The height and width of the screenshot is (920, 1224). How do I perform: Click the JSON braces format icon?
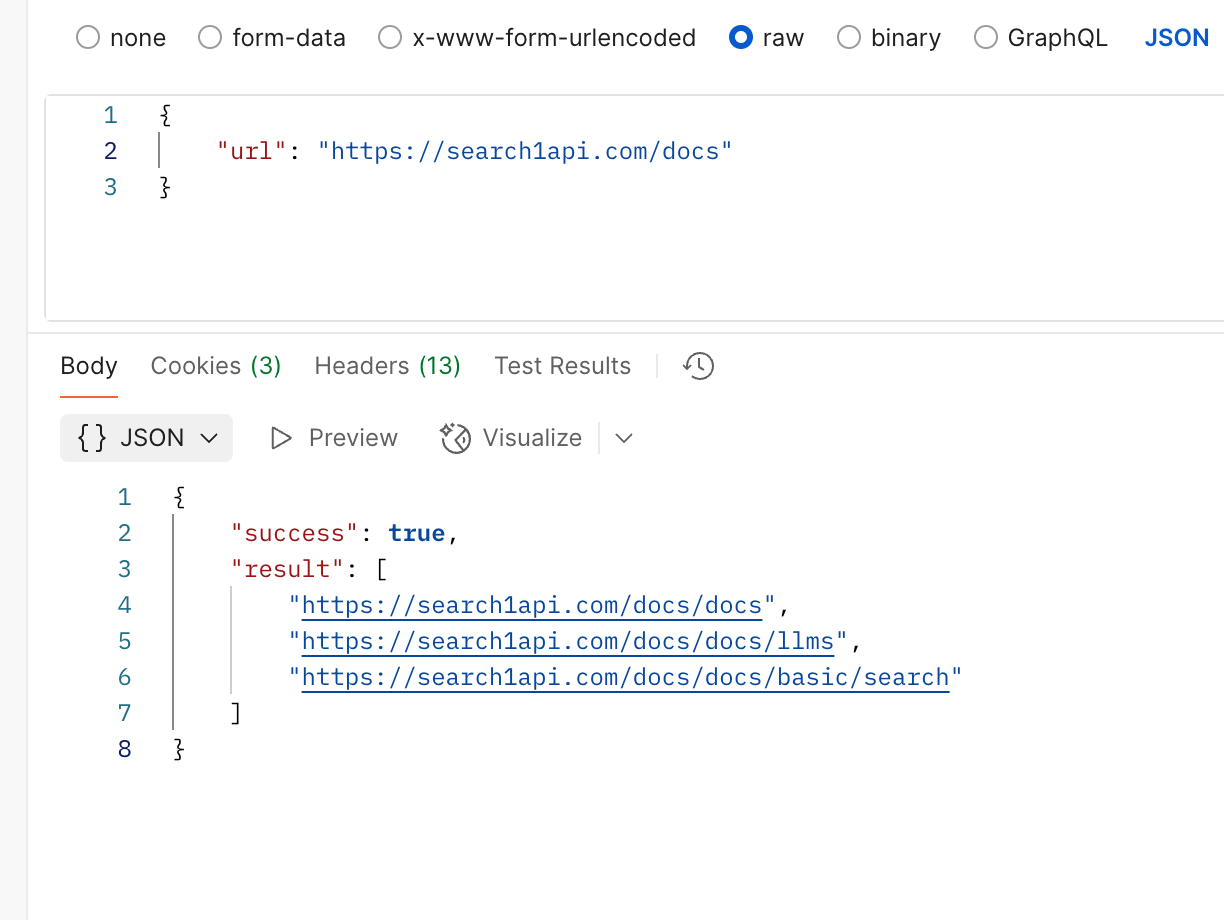point(92,438)
